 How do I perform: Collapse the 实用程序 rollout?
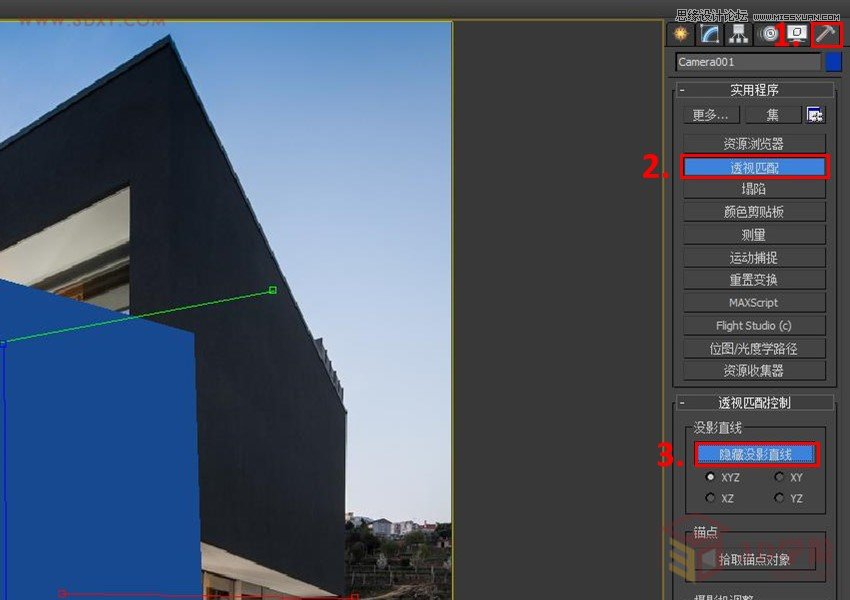click(684, 89)
